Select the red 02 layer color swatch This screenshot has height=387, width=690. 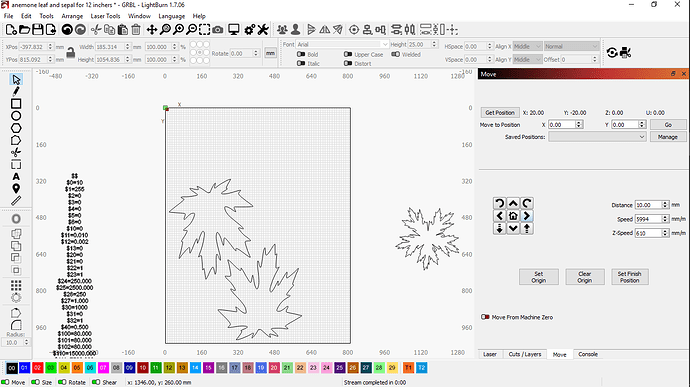coord(37,368)
